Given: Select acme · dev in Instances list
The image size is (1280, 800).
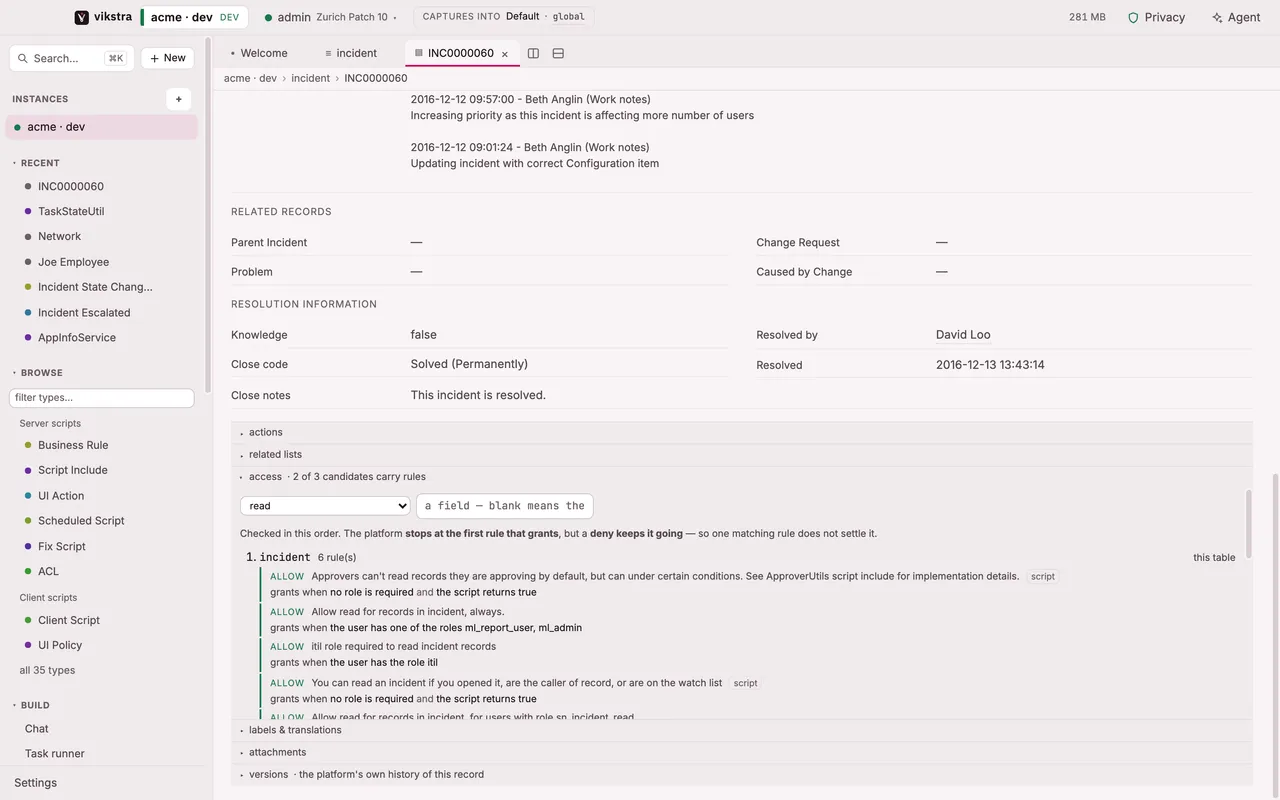Looking at the screenshot, I should click(x=102, y=127).
